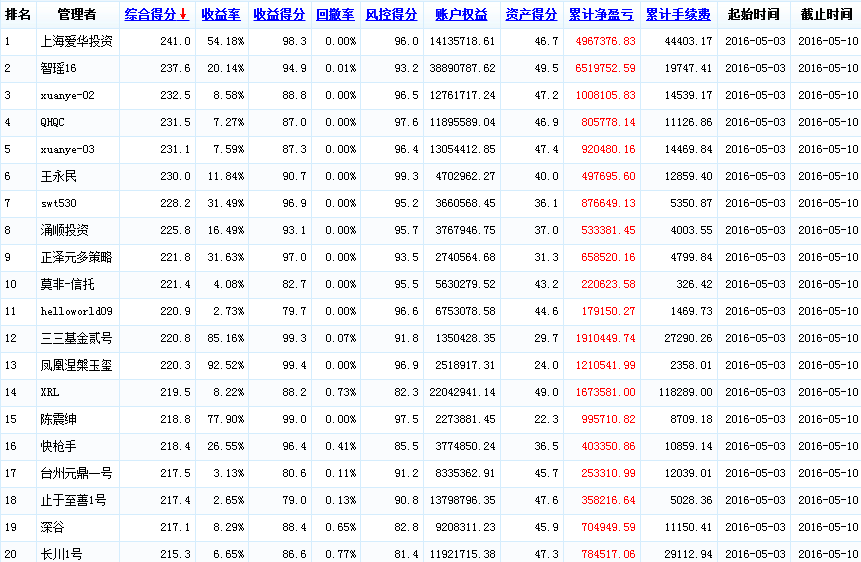Image resolution: width=861 pixels, height=562 pixels.
Task: Sort by 风控得分 column header
Action: 391,15
